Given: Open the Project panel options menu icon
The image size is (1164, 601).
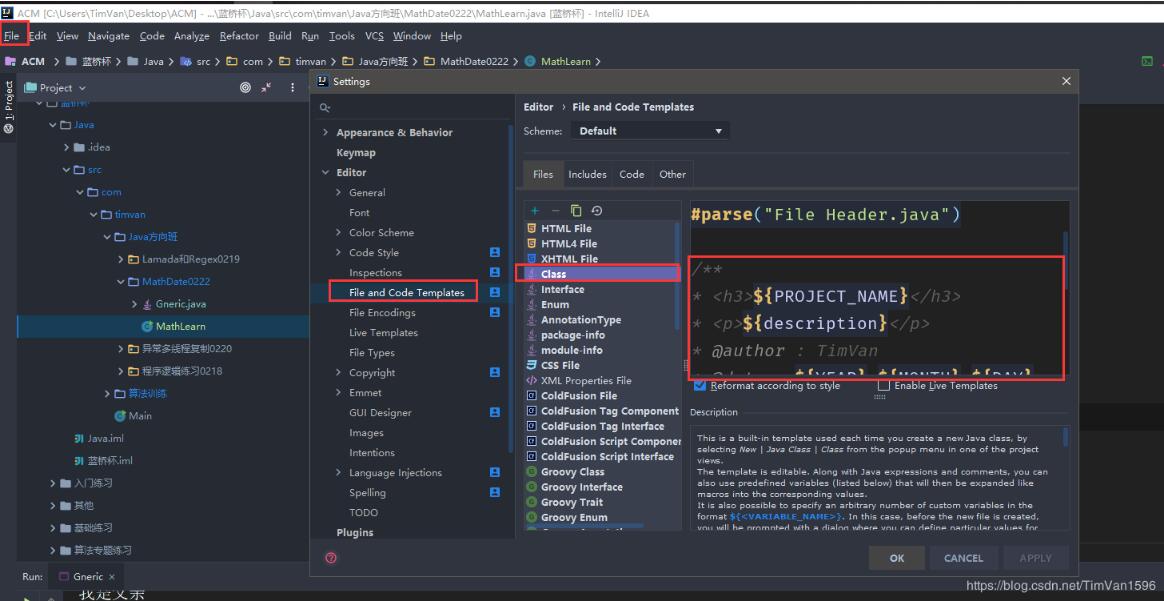Looking at the screenshot, I should 293,88.
